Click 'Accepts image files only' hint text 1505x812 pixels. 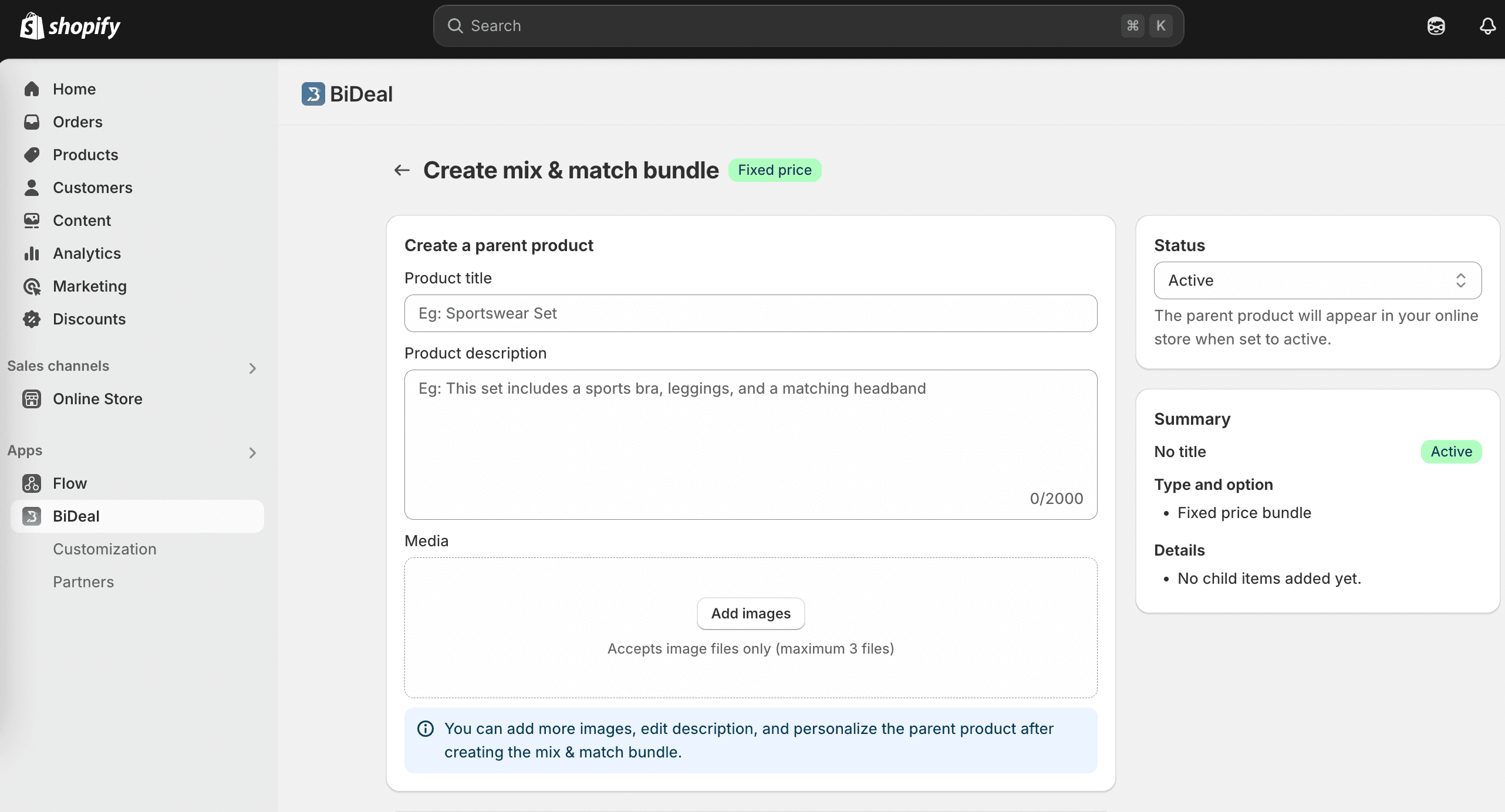[750, 648]
